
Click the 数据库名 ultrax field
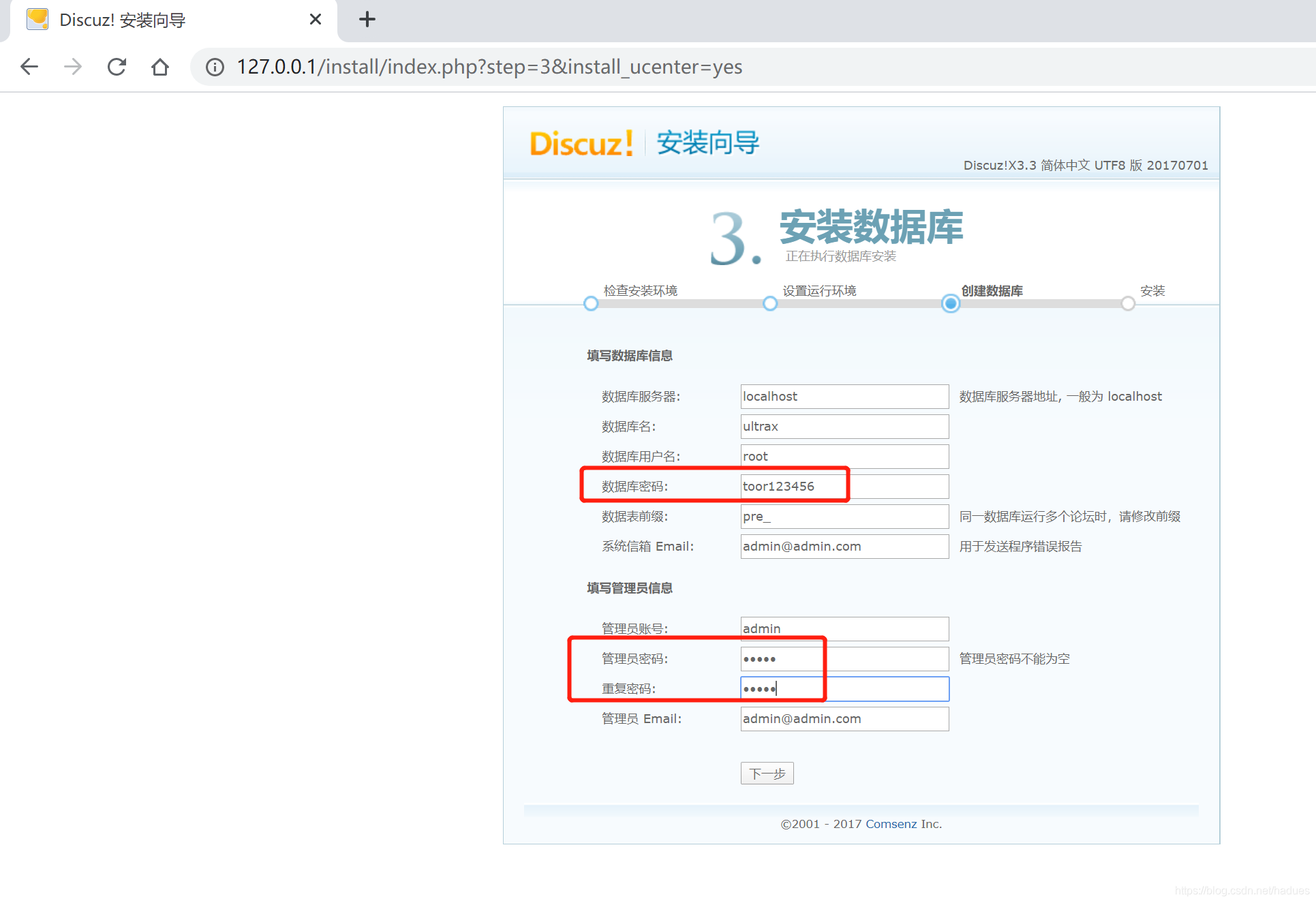(844, 427)
